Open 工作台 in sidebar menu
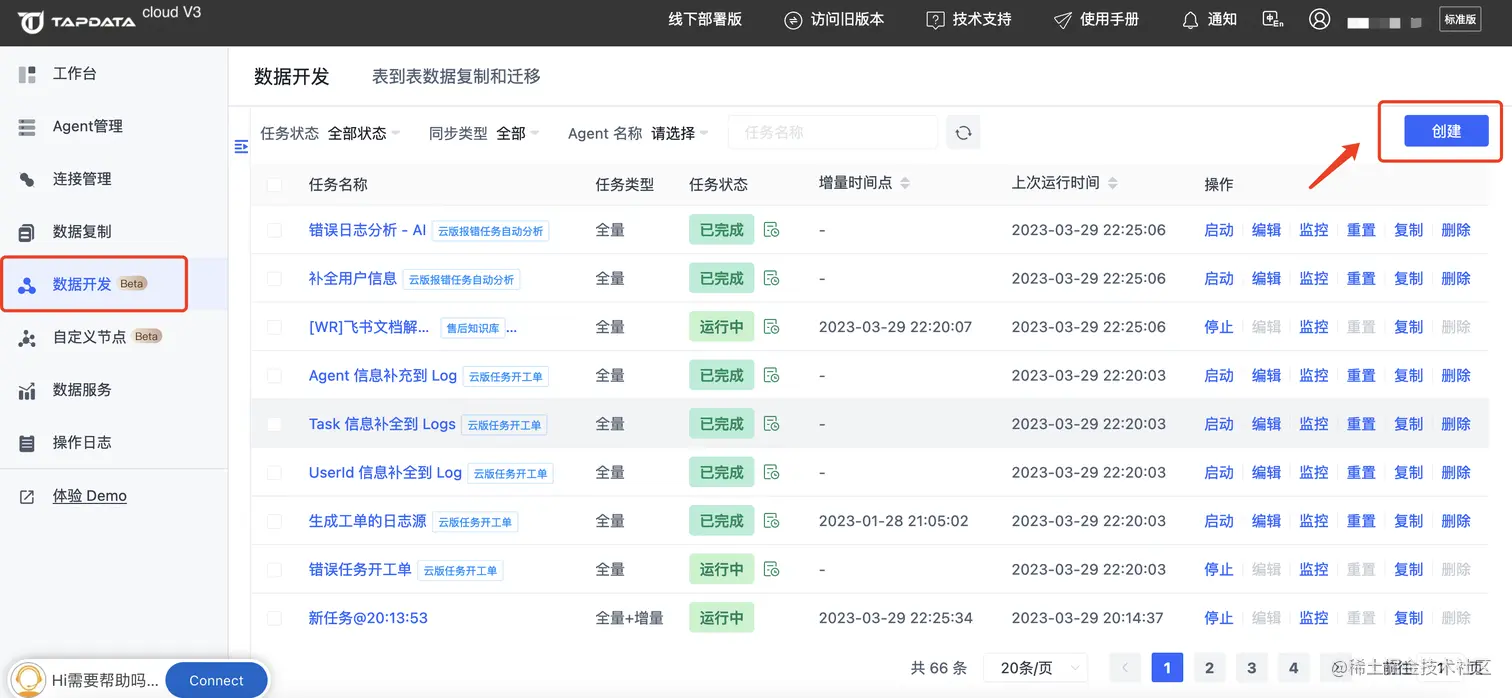Viewport: 1512px width, 698px height. tap(75, 74)
